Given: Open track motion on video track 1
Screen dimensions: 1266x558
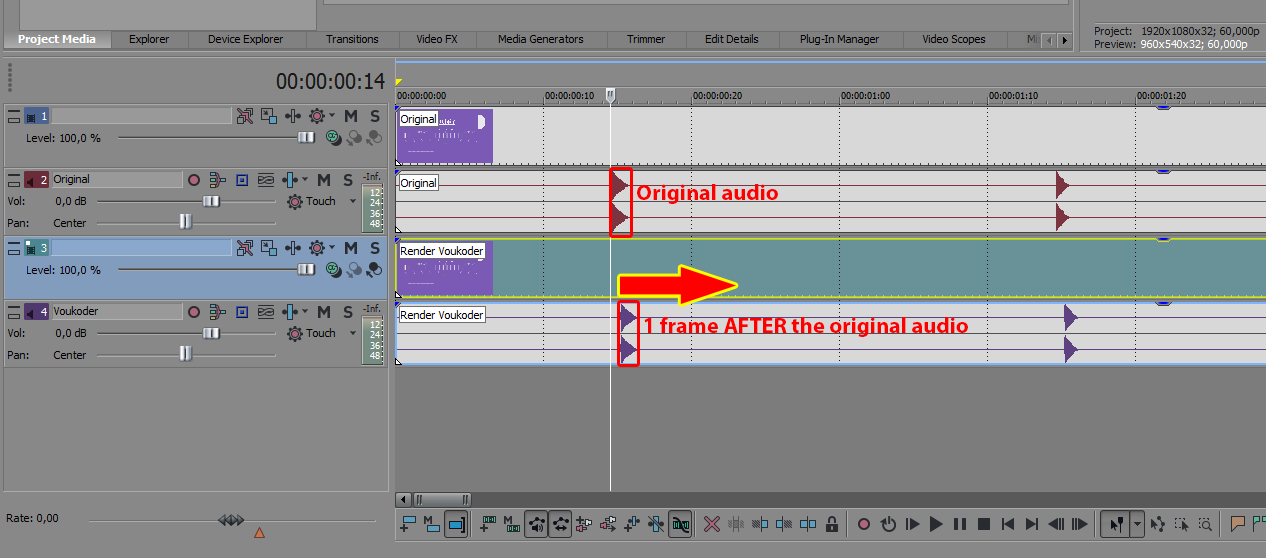Looking at the screenshot, I should coord(245,116).
